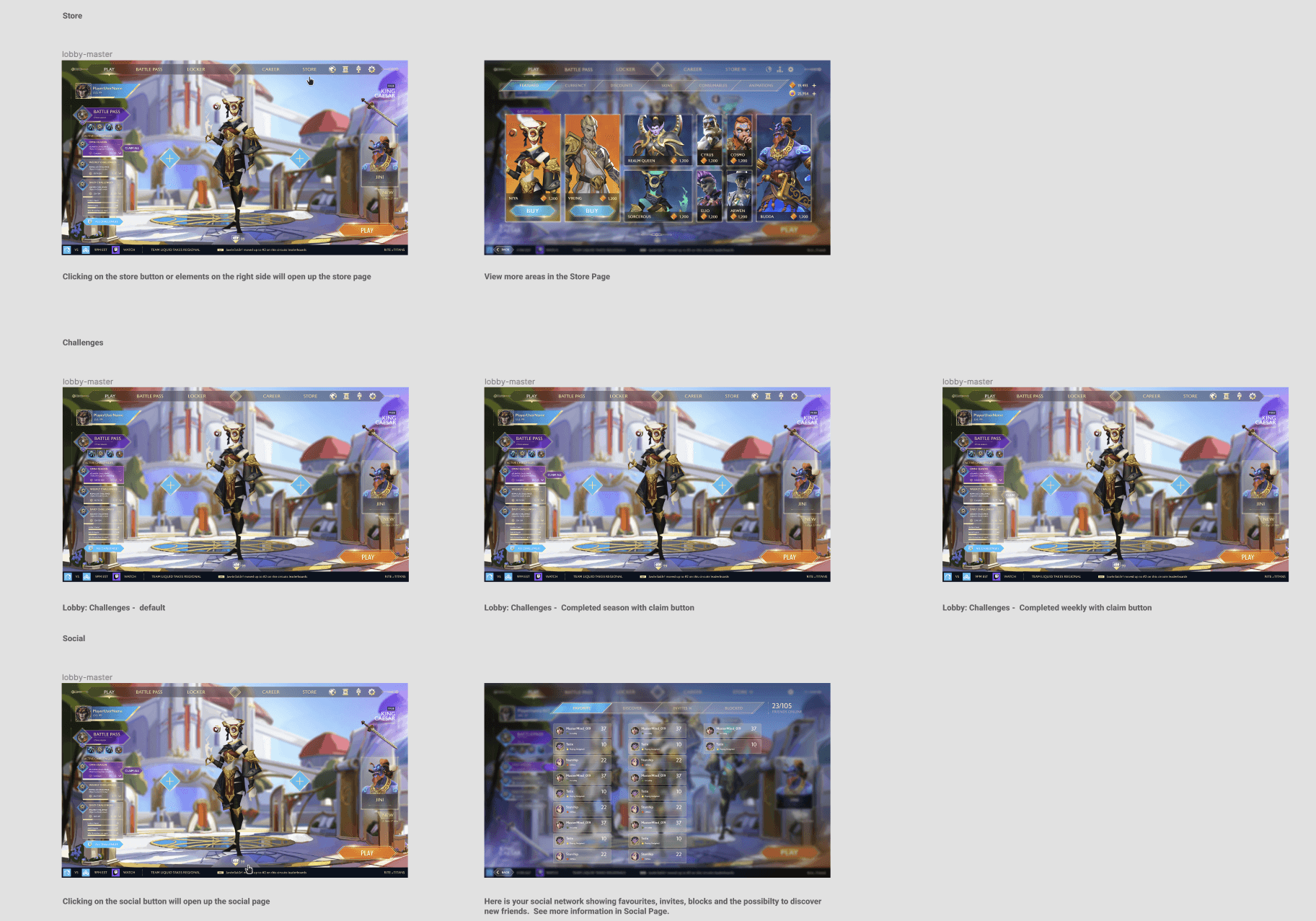This screenshot has height=921, width=1316.
Task: Select SKINS tab on Store page
Action: (x=667, y=85)
